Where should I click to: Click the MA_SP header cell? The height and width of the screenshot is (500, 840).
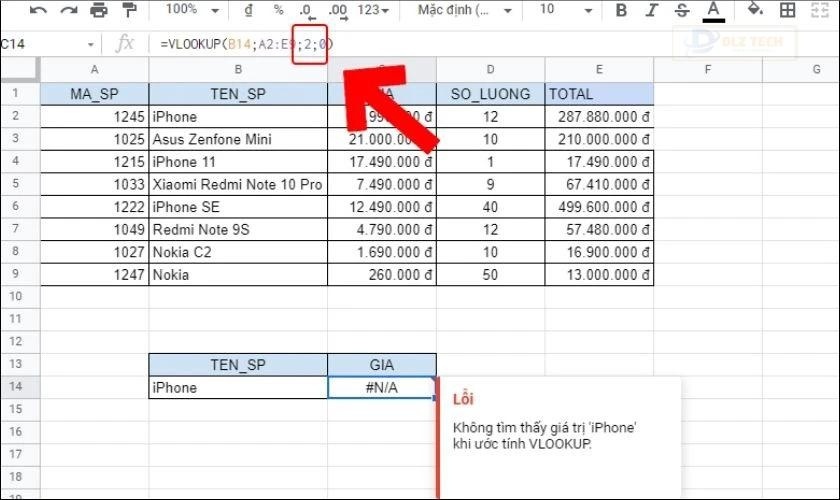tap(94, 94)
